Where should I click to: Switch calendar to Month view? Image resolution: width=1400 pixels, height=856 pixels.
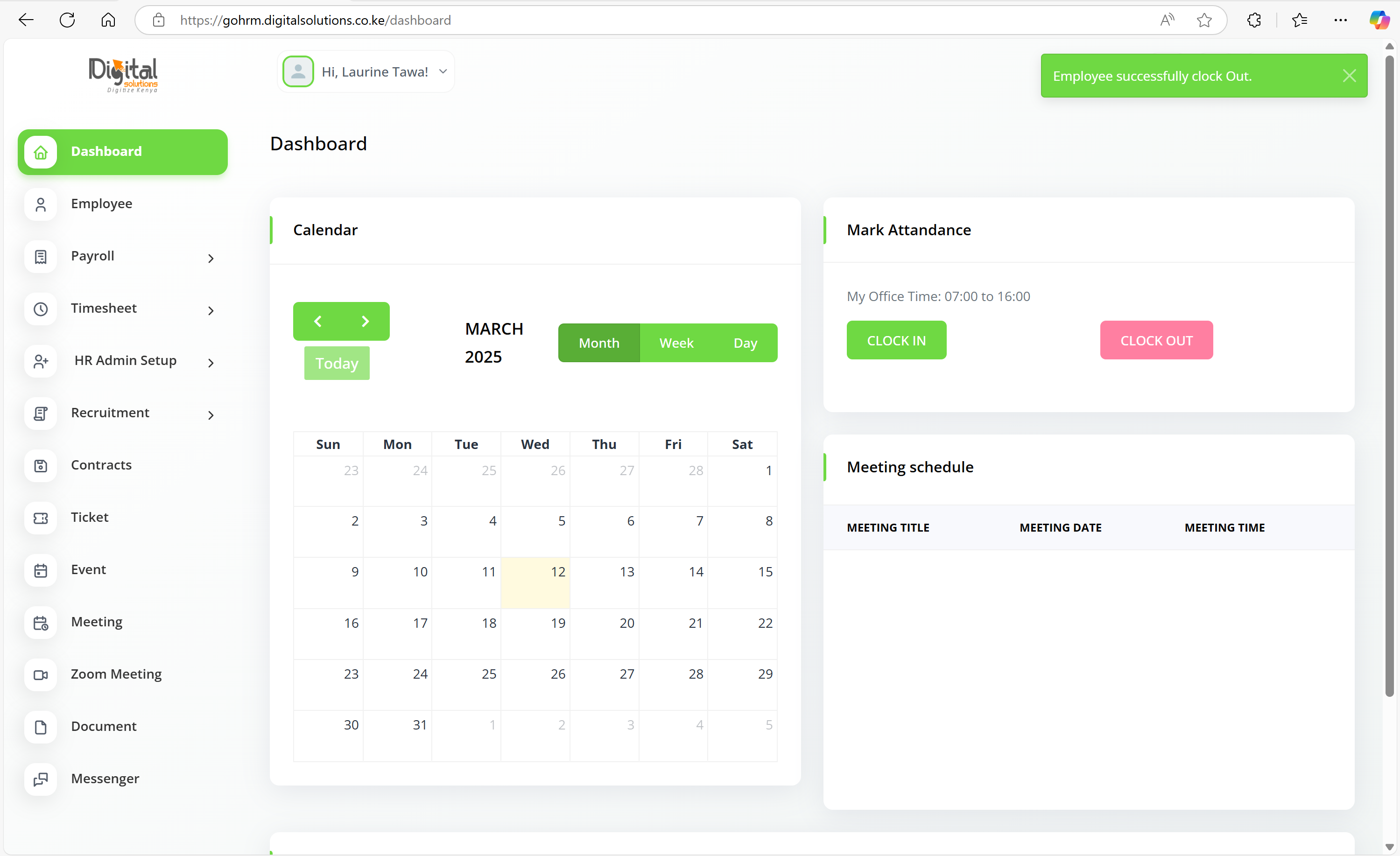click(x=599, y=343)
